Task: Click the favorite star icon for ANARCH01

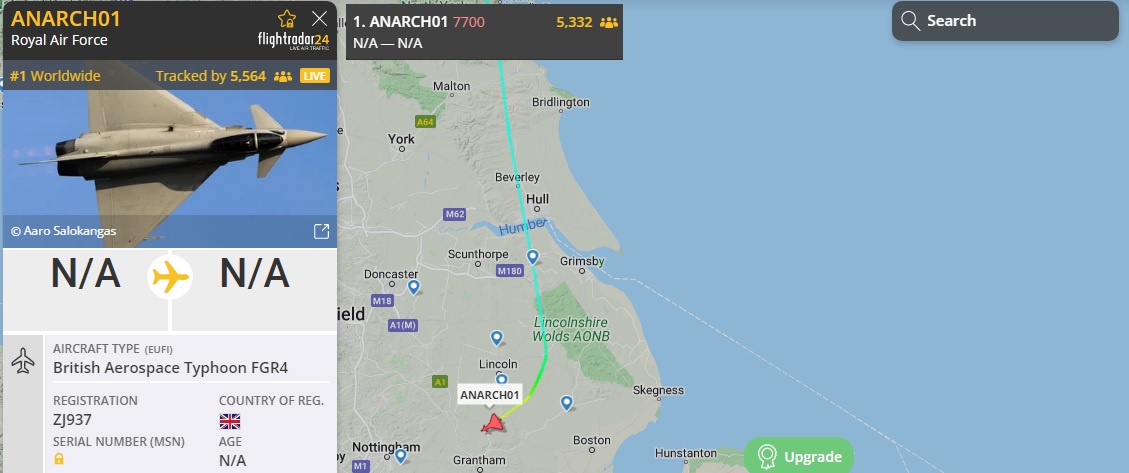Action: pos(287,19)
